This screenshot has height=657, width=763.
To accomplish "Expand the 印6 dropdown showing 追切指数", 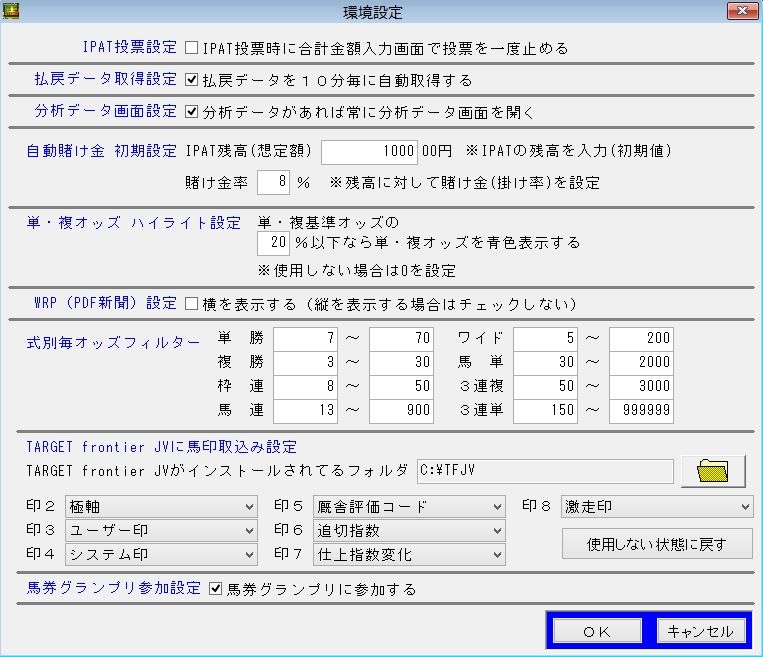I will 409,530.
